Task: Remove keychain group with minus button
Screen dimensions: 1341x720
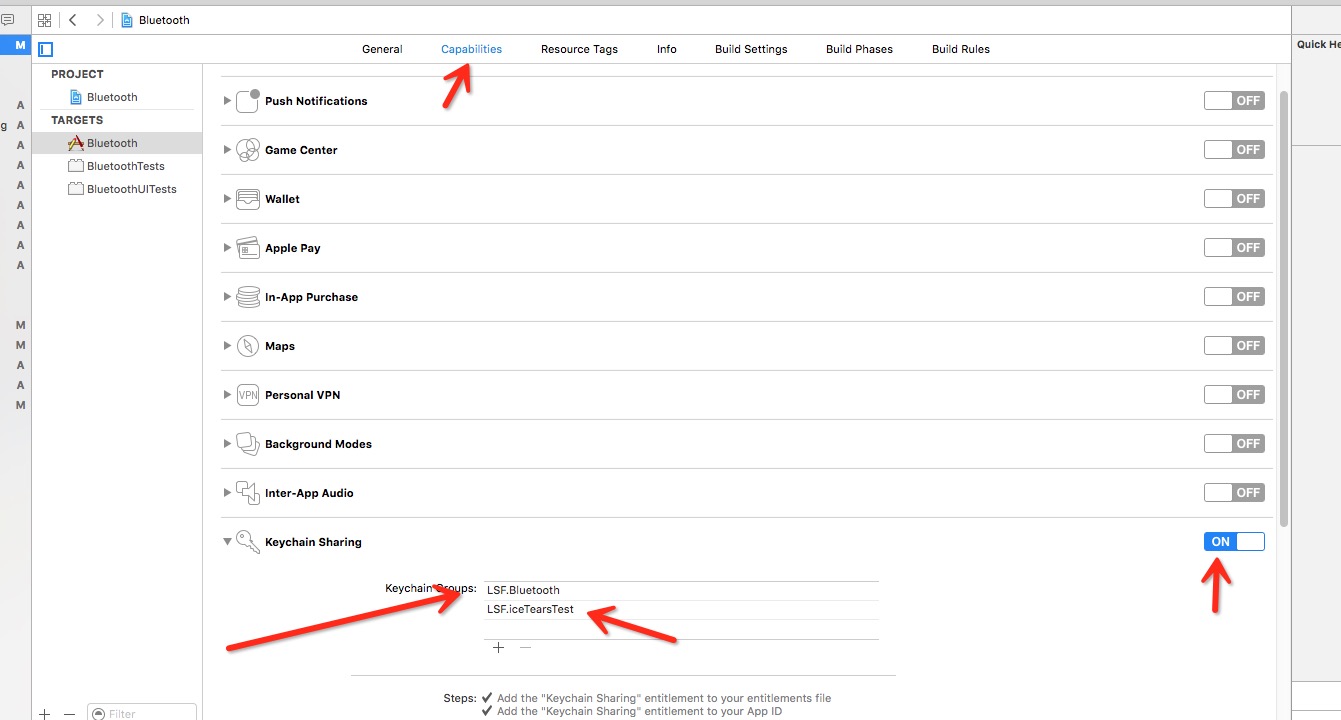Action: pos(525,648)
